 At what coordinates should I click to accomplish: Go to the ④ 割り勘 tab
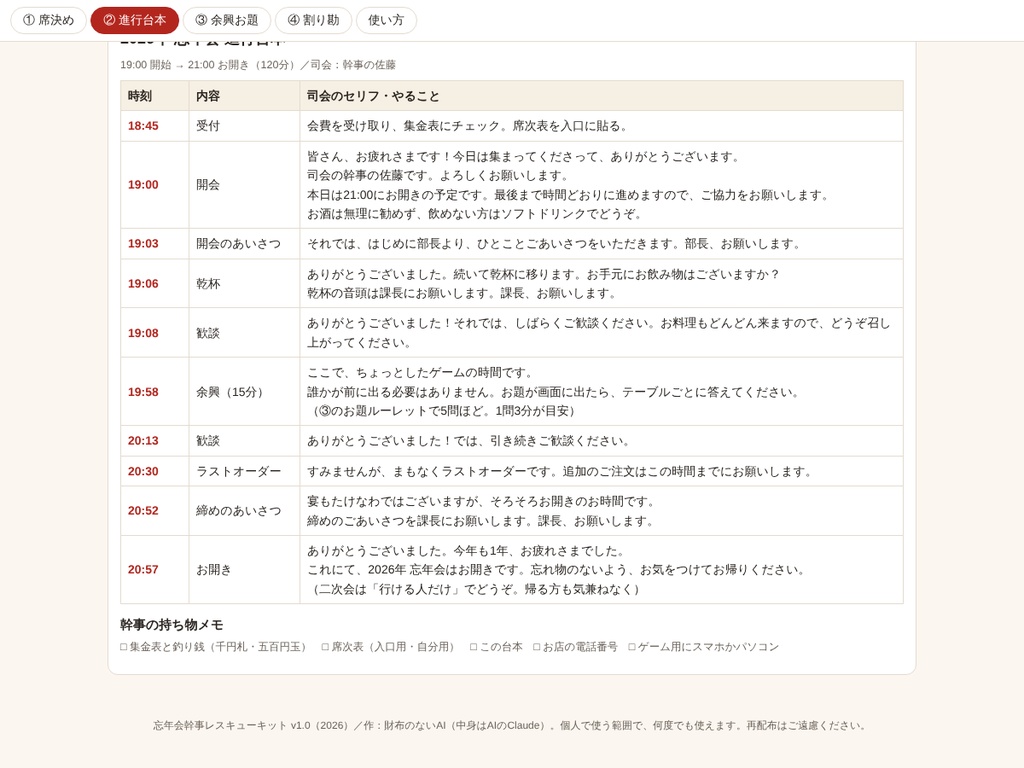[x=313, y=20]
